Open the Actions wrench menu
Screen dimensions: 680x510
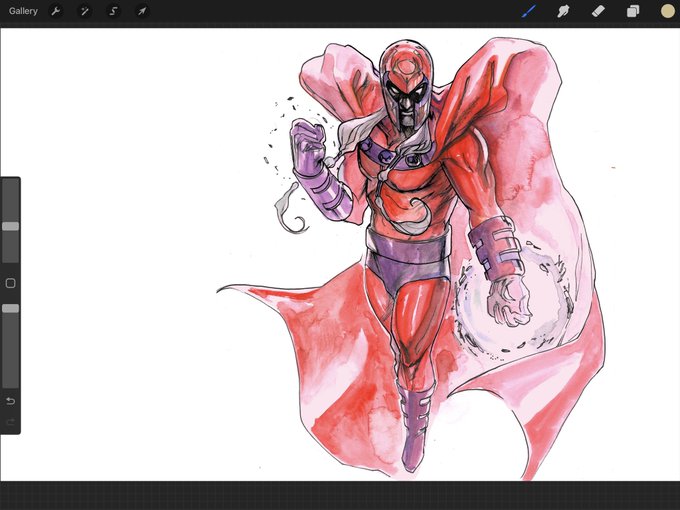[56, 11]
